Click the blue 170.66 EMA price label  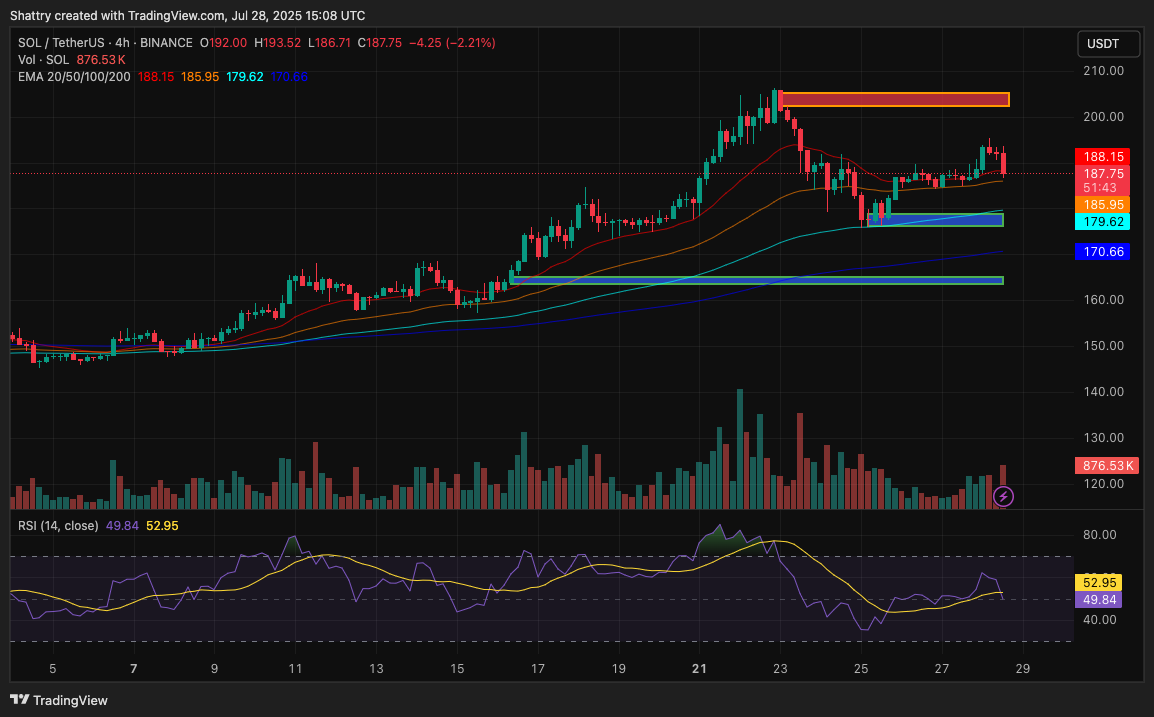pyautogui.click(x=1102, y=252)
